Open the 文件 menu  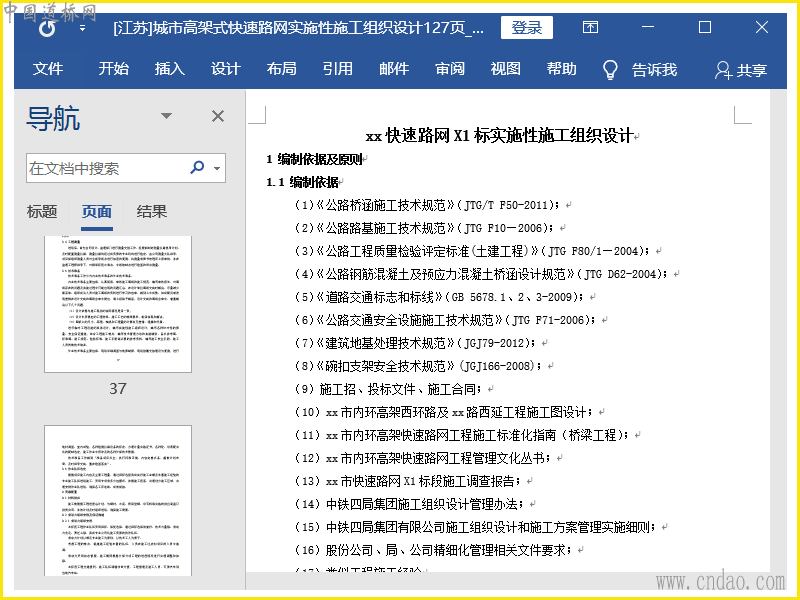coord(48,69)
